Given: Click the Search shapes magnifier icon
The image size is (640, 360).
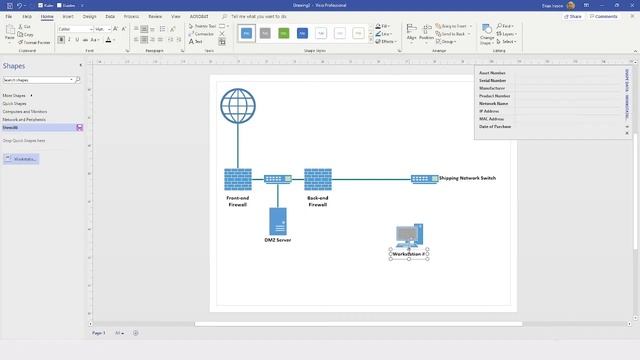Looking at the screenshot, I should point(78,80).
